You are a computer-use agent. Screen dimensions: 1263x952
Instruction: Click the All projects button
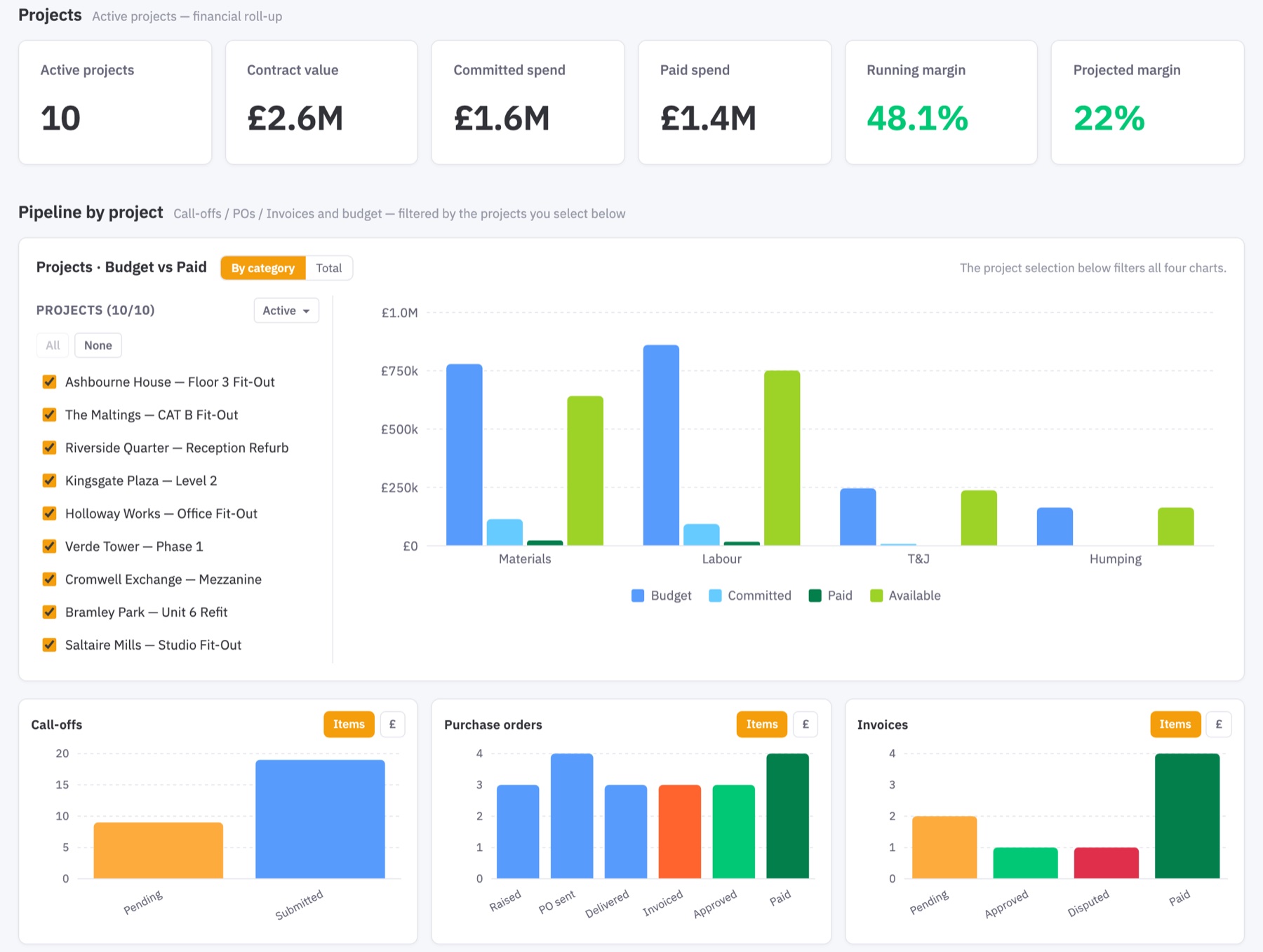click(53, 345)
